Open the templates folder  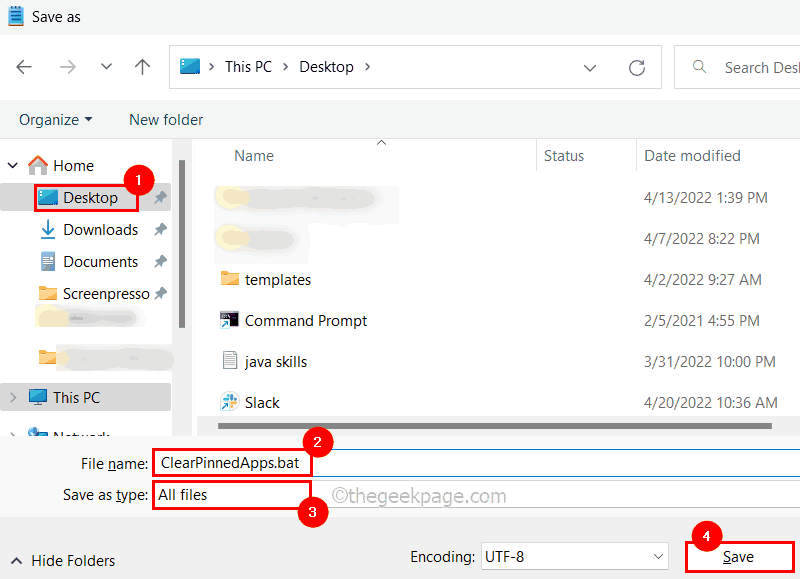click(x=277, y=280)
